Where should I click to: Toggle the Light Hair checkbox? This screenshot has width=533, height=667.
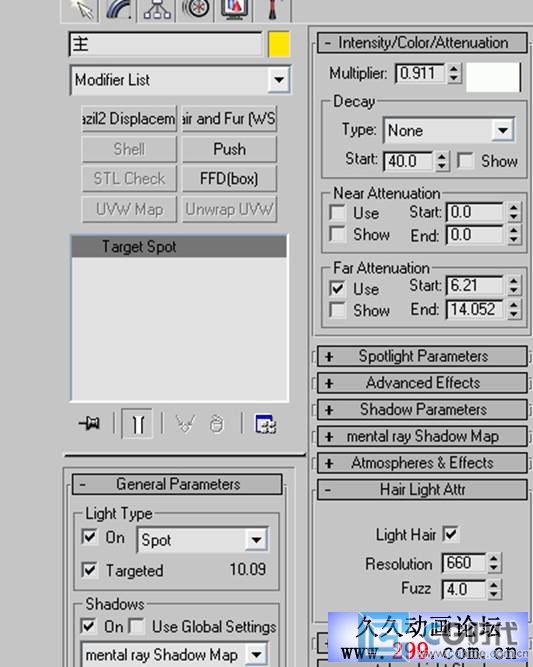[450, 534]
